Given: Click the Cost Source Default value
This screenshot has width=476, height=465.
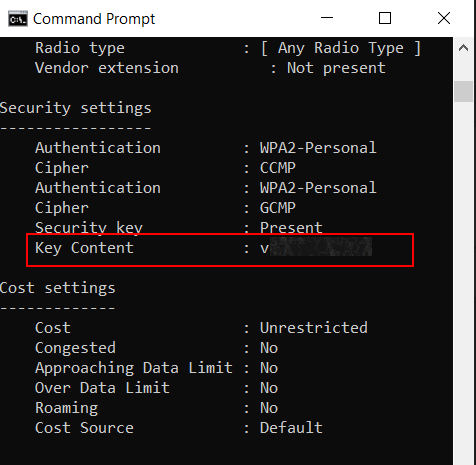Looking at the screenshot, I should (291, 428).
